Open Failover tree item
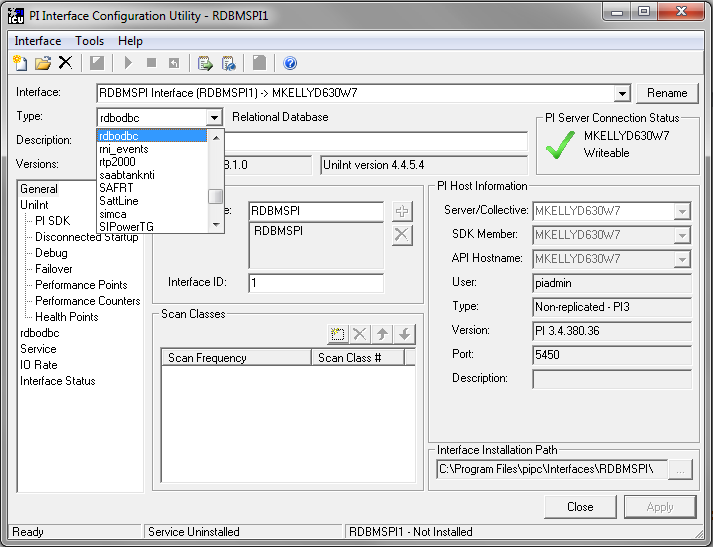This screenshot has width=713, height=547. 54,269
